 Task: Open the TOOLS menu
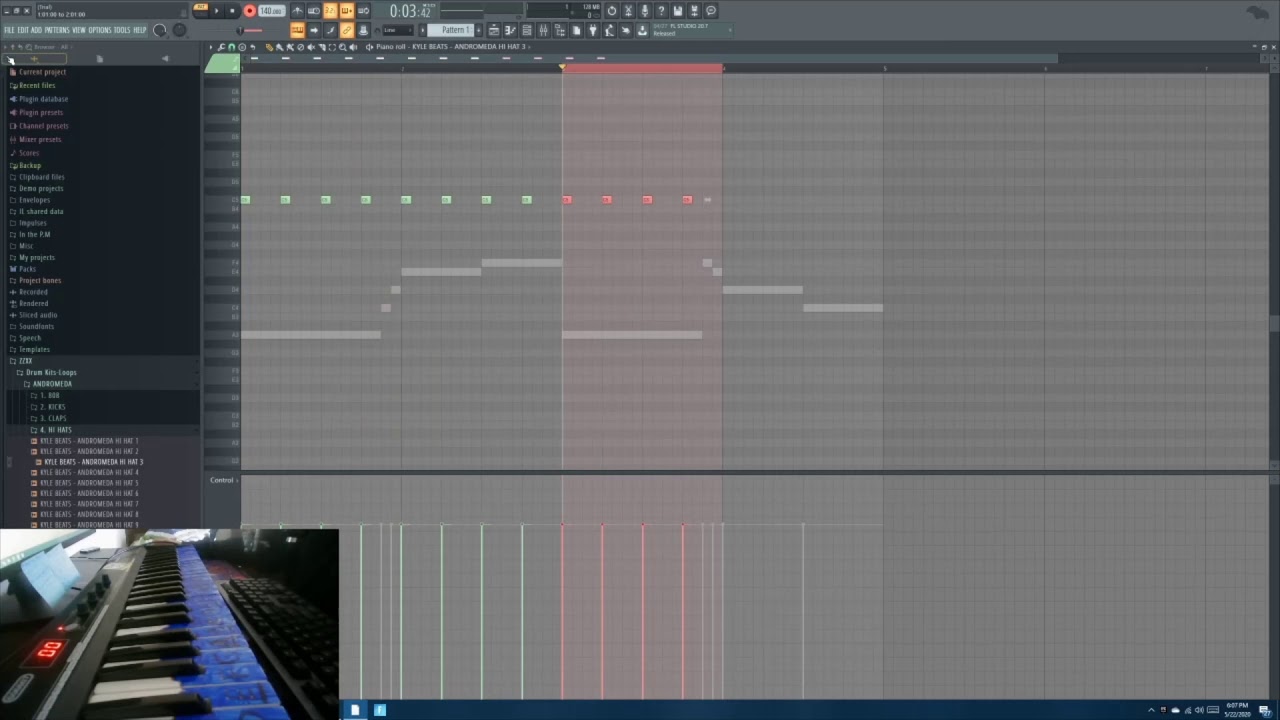tap(122, 30)
